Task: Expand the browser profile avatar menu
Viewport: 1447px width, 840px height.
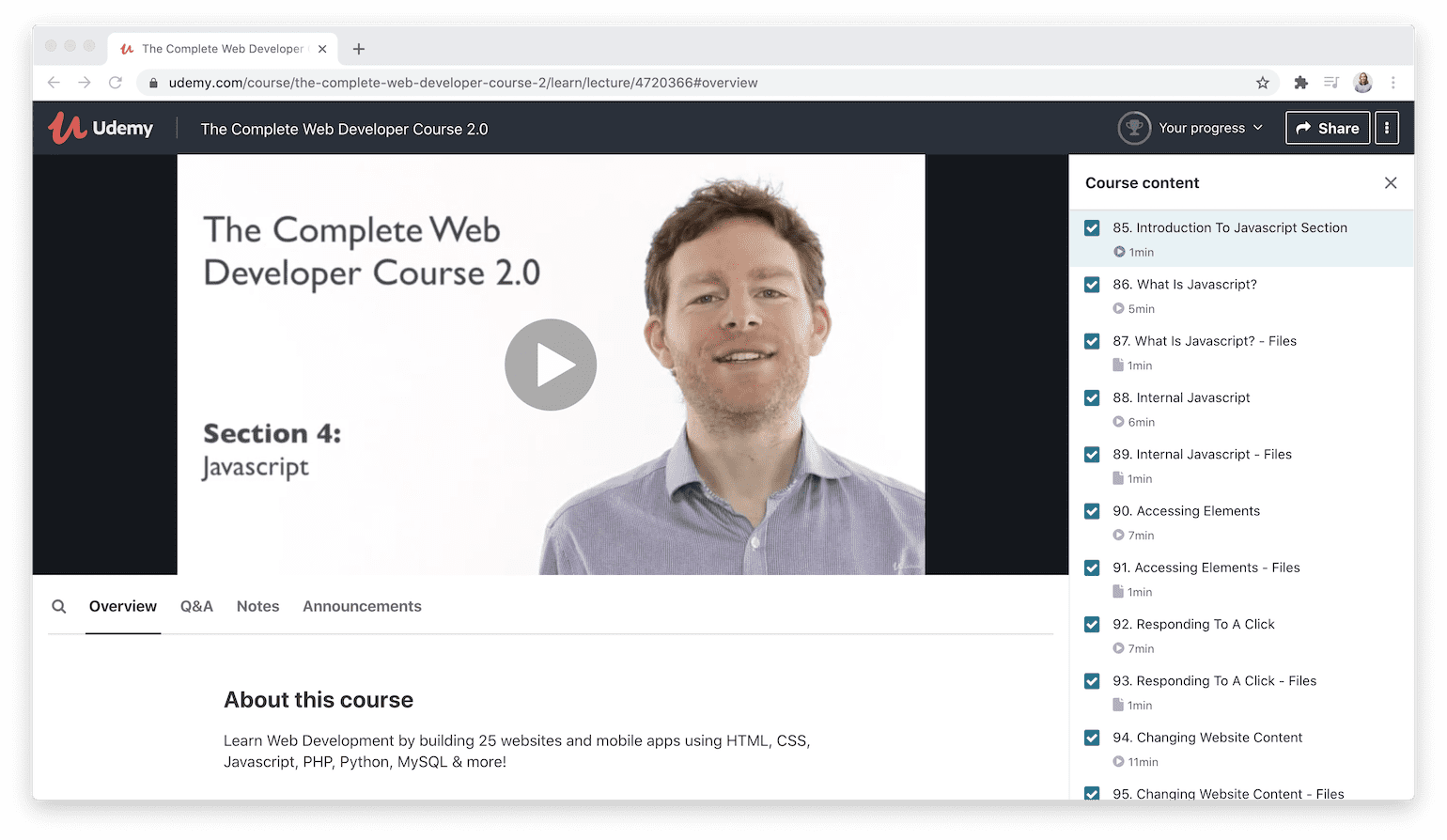Action: 1362,83
